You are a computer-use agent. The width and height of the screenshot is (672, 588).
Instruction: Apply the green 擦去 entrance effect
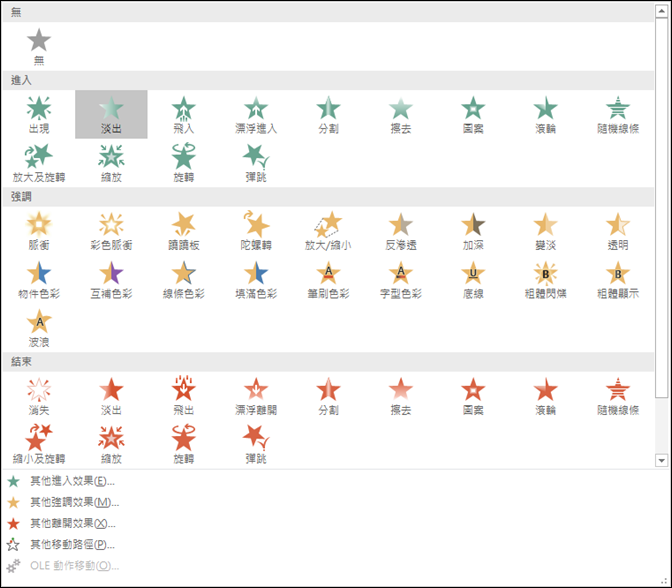401,114
